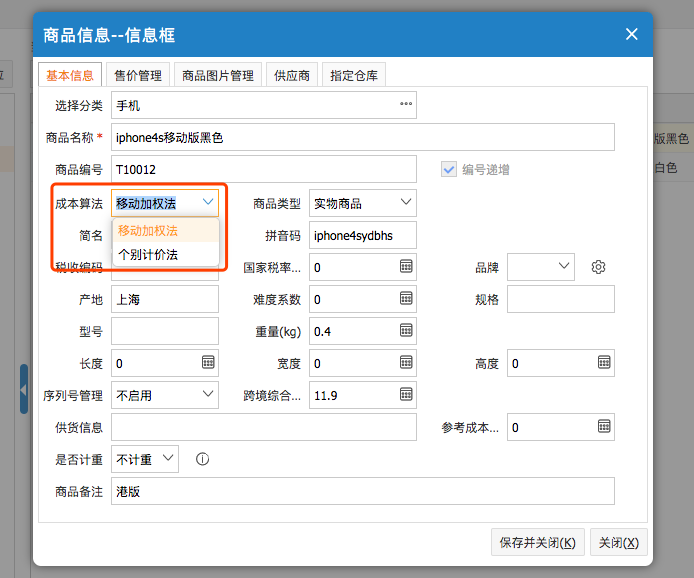694x578 pixels.
Task: Select 个别计价法 from the dropdown list
Action: click(x=148, y=254)
